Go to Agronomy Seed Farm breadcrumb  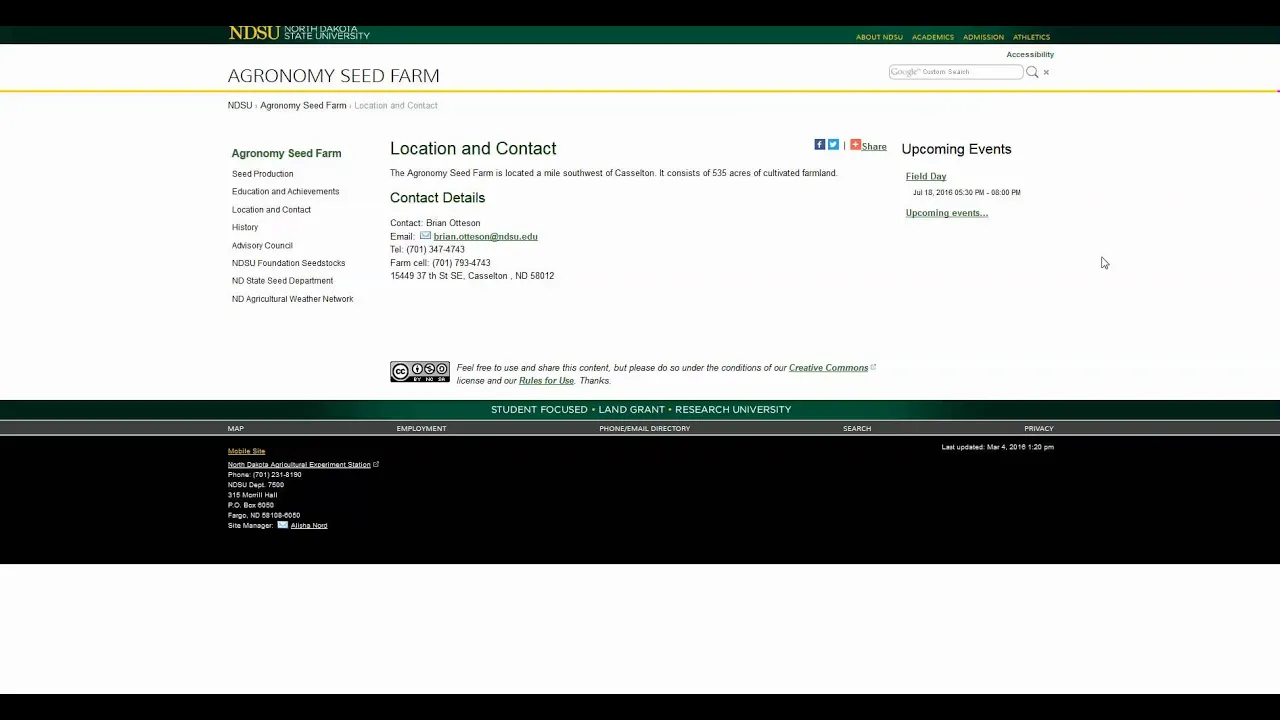303,105
